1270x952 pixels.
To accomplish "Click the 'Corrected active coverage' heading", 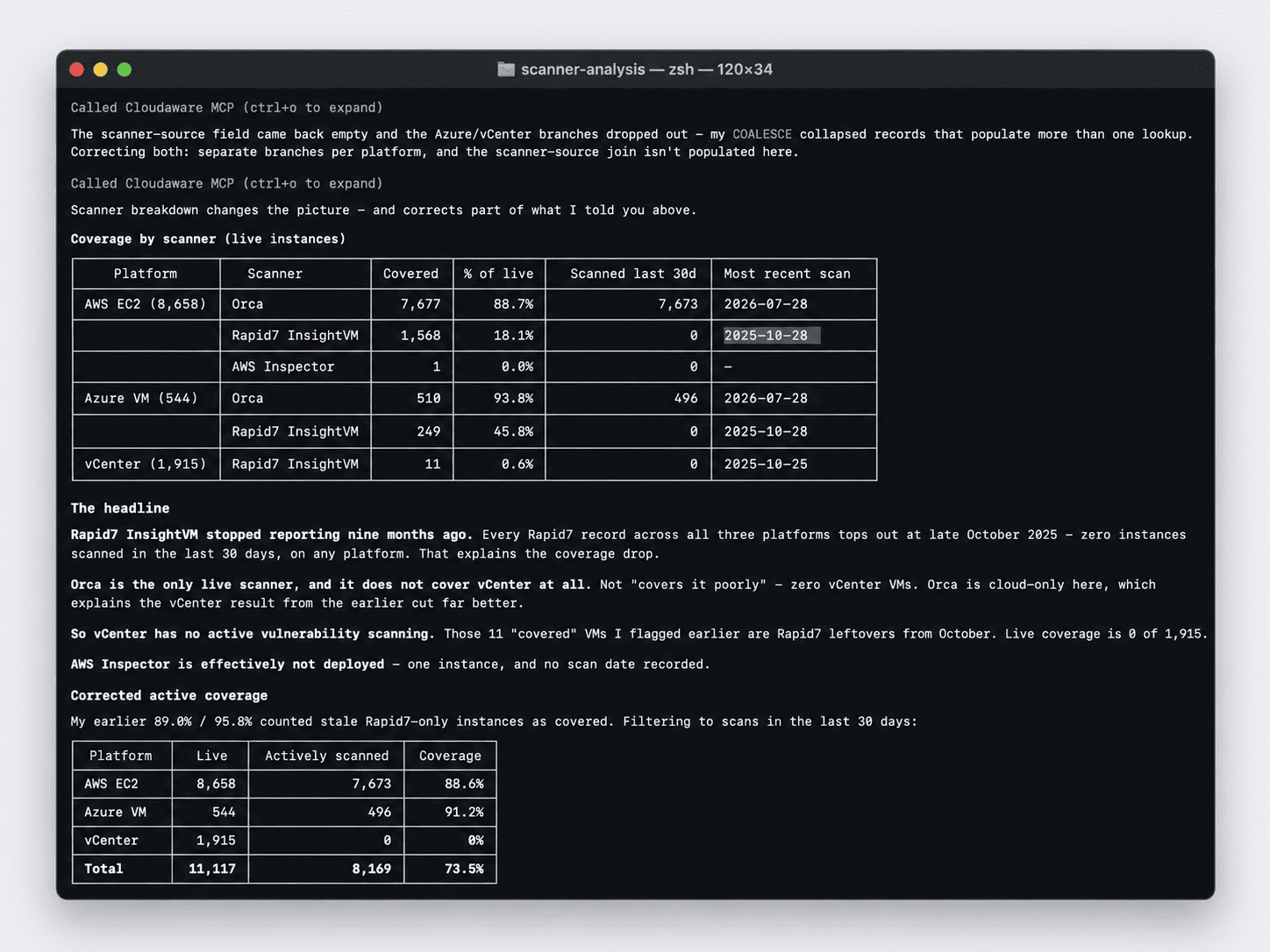I will point(169,695).
